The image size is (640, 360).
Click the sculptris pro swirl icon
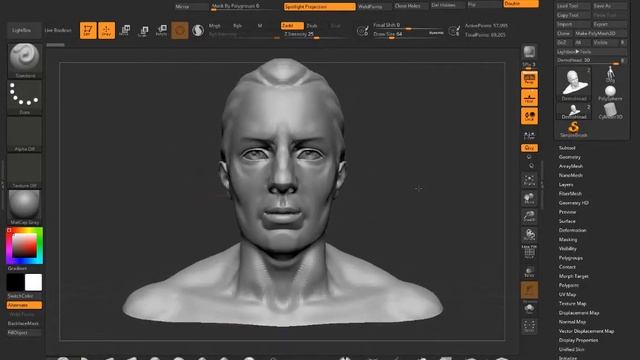tap(198, 31)
